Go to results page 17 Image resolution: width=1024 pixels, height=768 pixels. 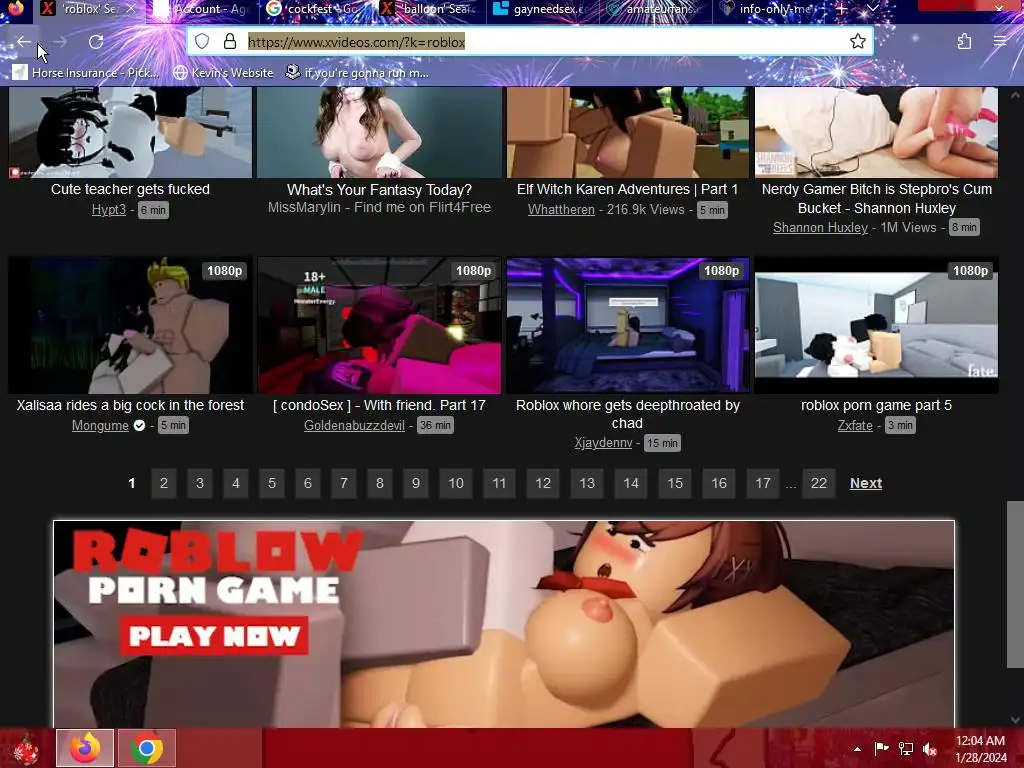point(763,483)
